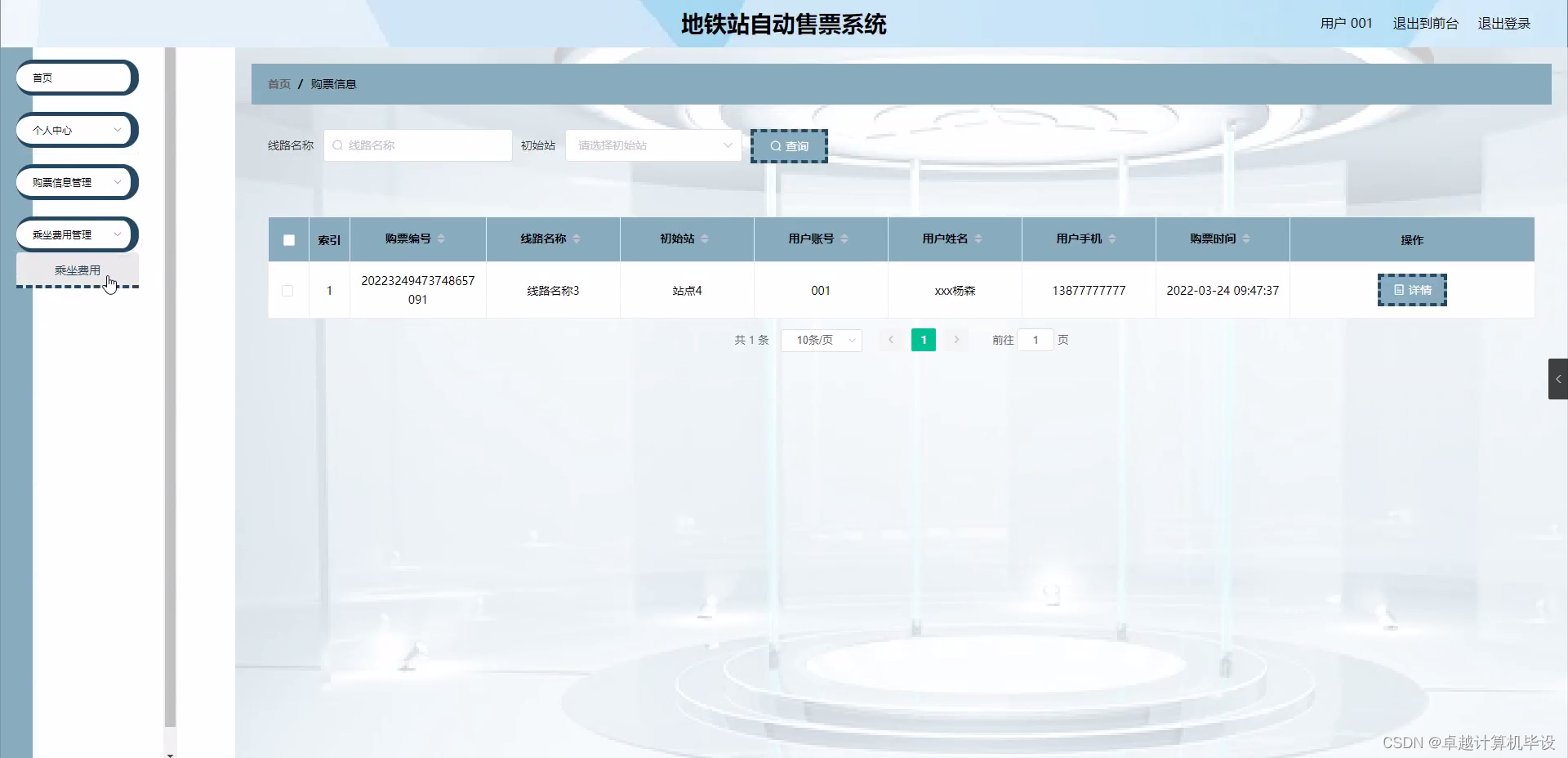Click the previous-page arrow in pagination
The height and width of the screenshot is (758, 1568).
(x=889, y=340)
